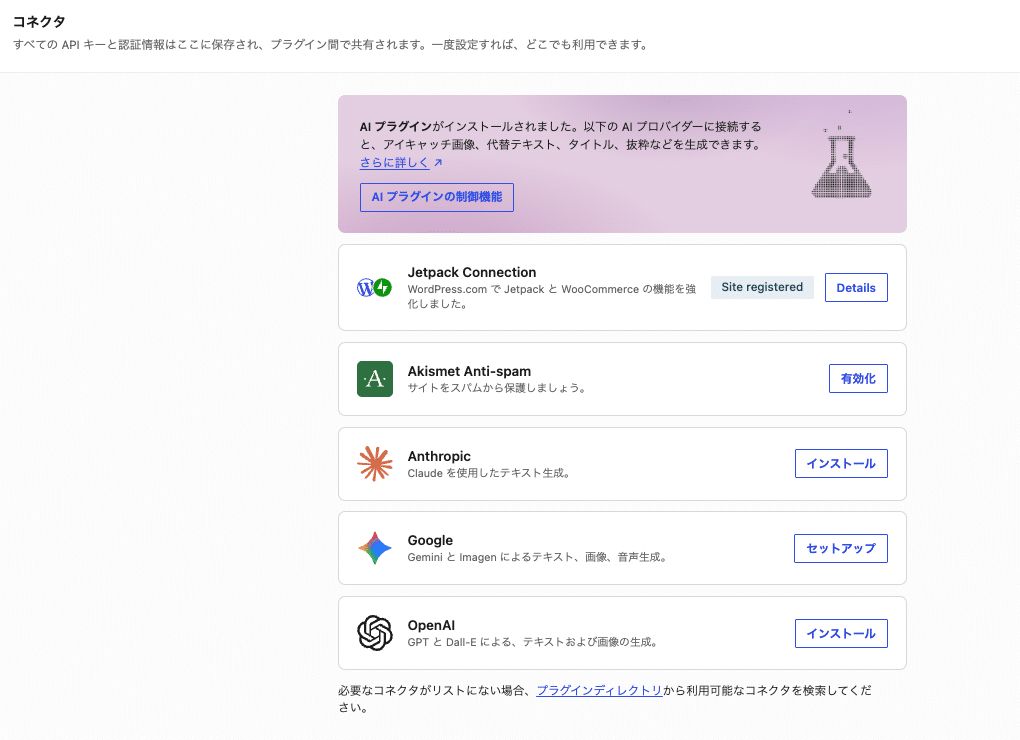Viewport: 1020px width, 740px height.
Task: Click the WordPress.com で Jetpack description text
Action: [552, 296]
